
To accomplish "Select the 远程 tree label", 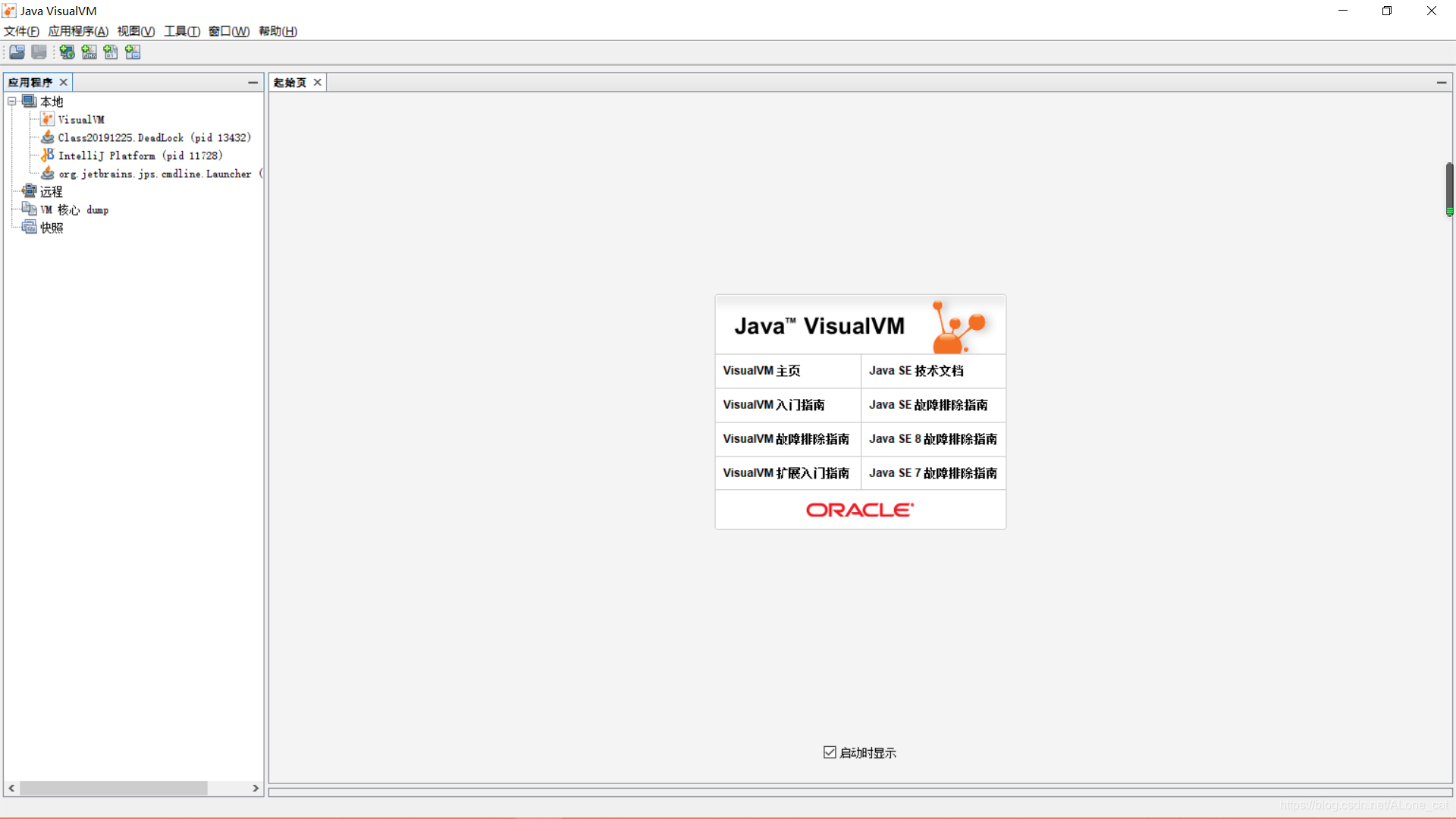I will coord(52,192).
